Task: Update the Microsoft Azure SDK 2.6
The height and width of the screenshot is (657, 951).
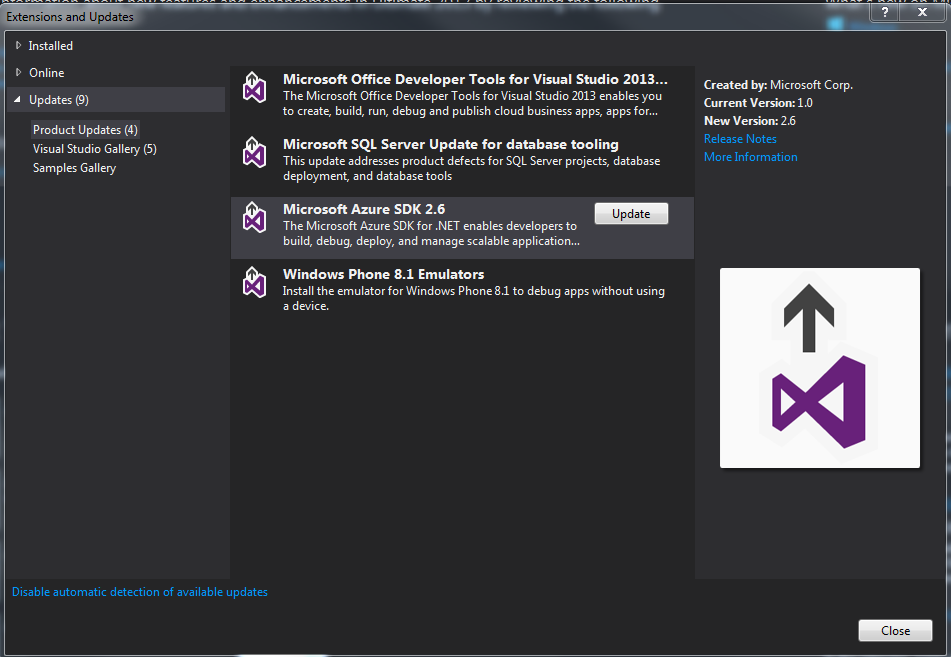Action: [631, 214]
